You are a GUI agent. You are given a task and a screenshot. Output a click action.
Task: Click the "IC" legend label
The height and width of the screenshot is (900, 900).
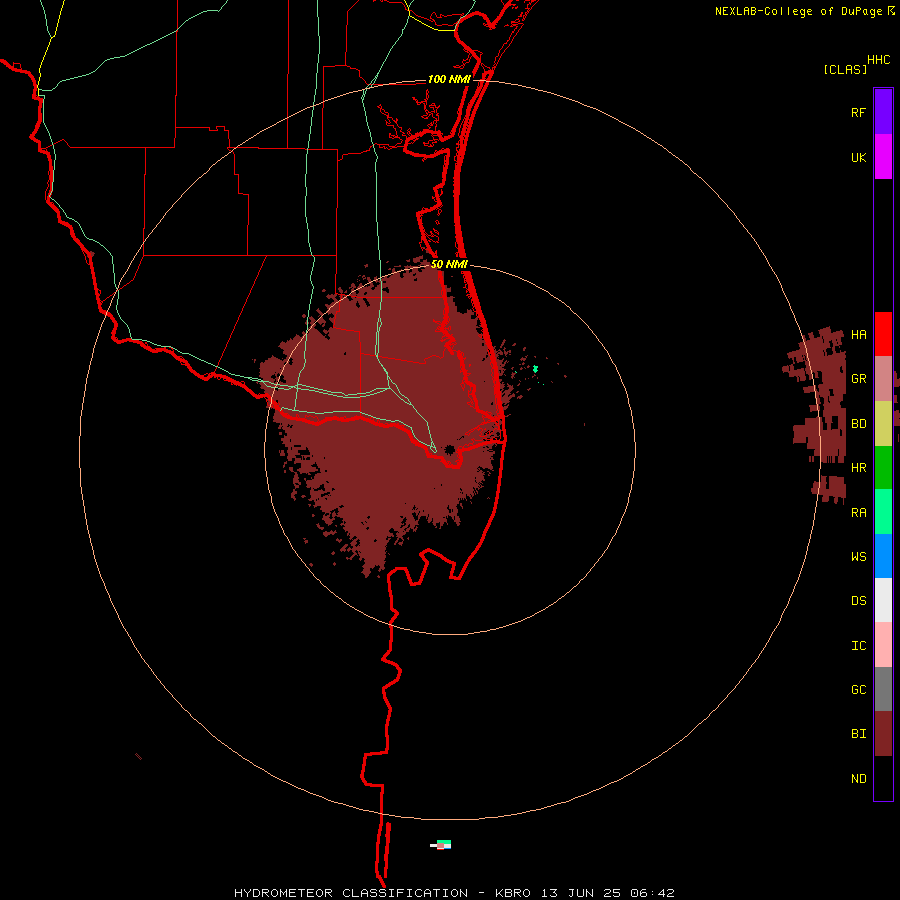[x=858, y=646]
